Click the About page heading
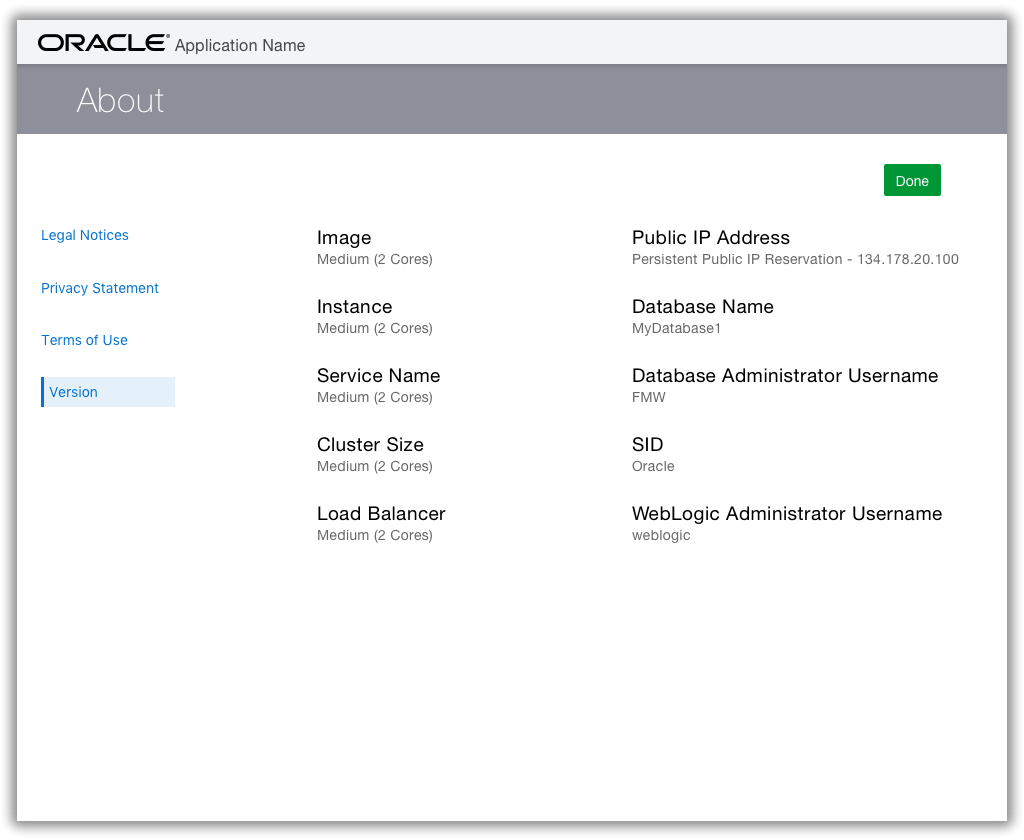 tap(120, 100)
